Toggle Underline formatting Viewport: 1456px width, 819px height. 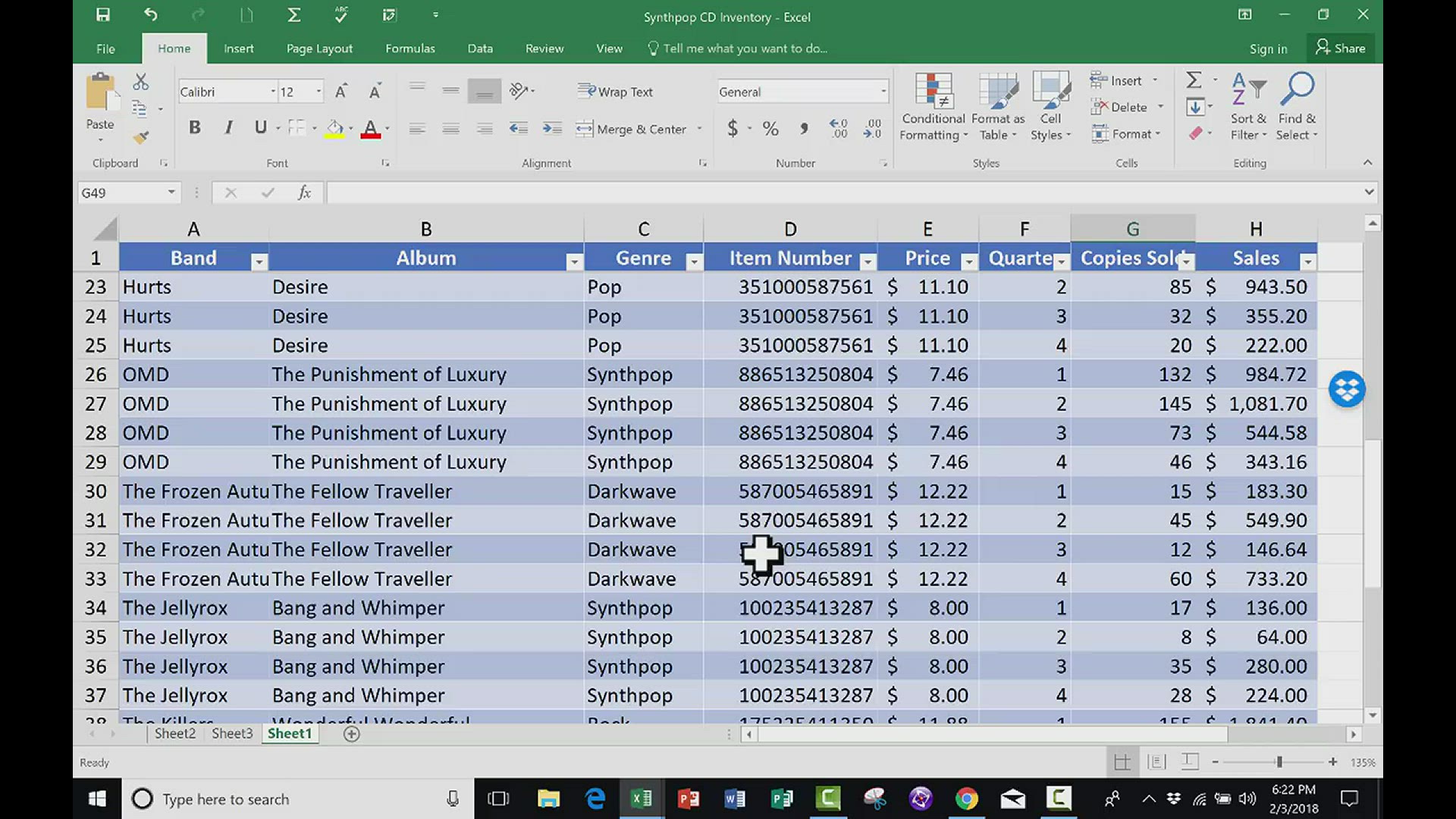point(260,127)
